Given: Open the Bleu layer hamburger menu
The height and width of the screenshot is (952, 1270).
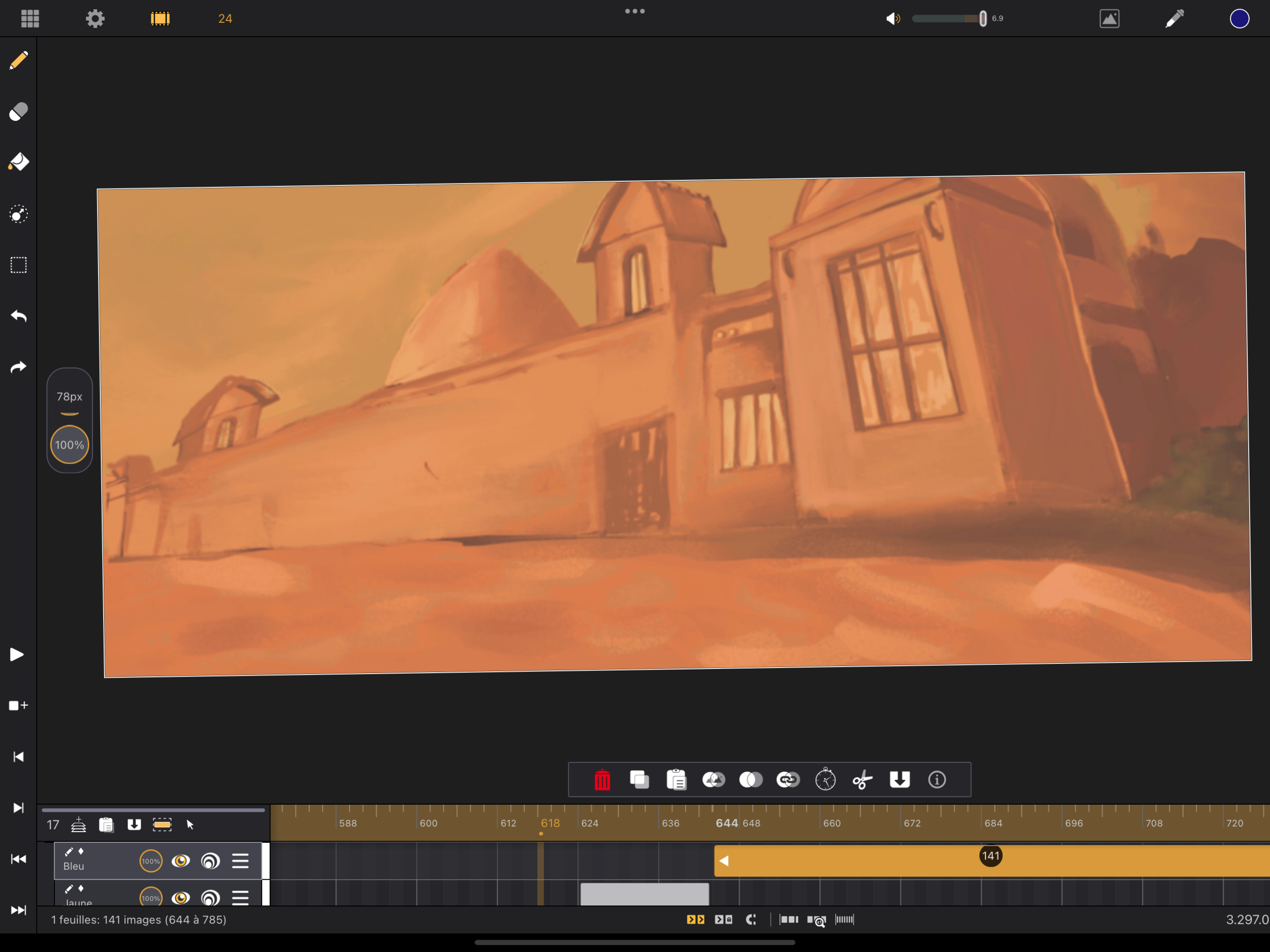Looking at the screenshot, I should pos(240,861).
